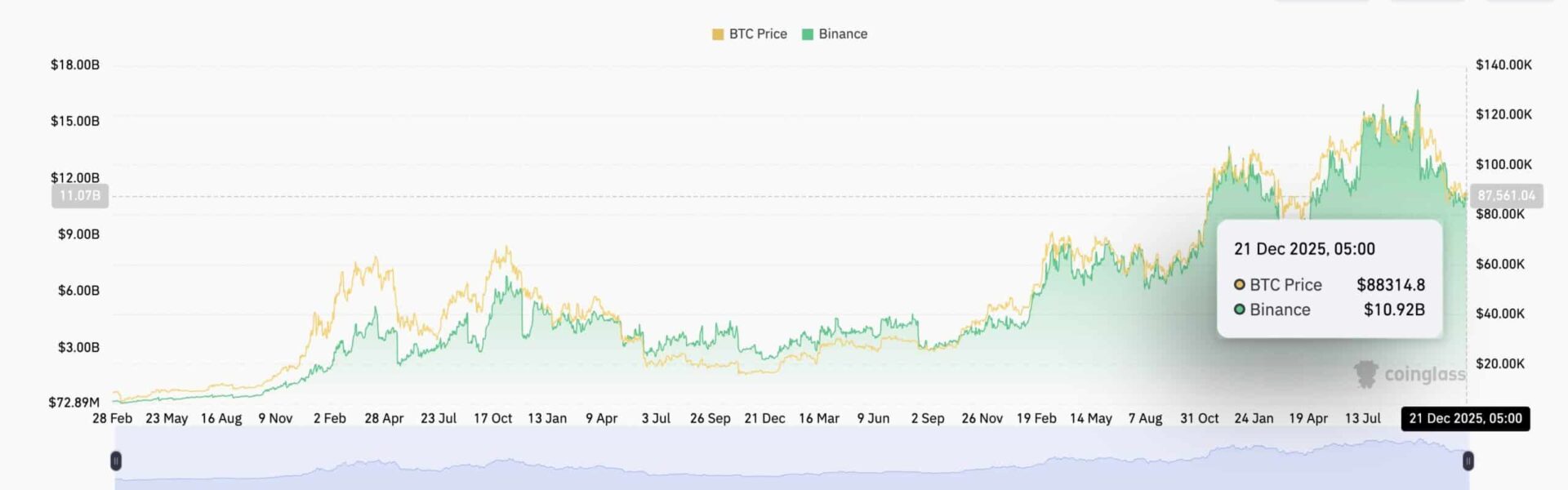The width and height of the screenshot is (1568, 490).
Task: Click the tooltip date heading
Action: pos(1304,249)
